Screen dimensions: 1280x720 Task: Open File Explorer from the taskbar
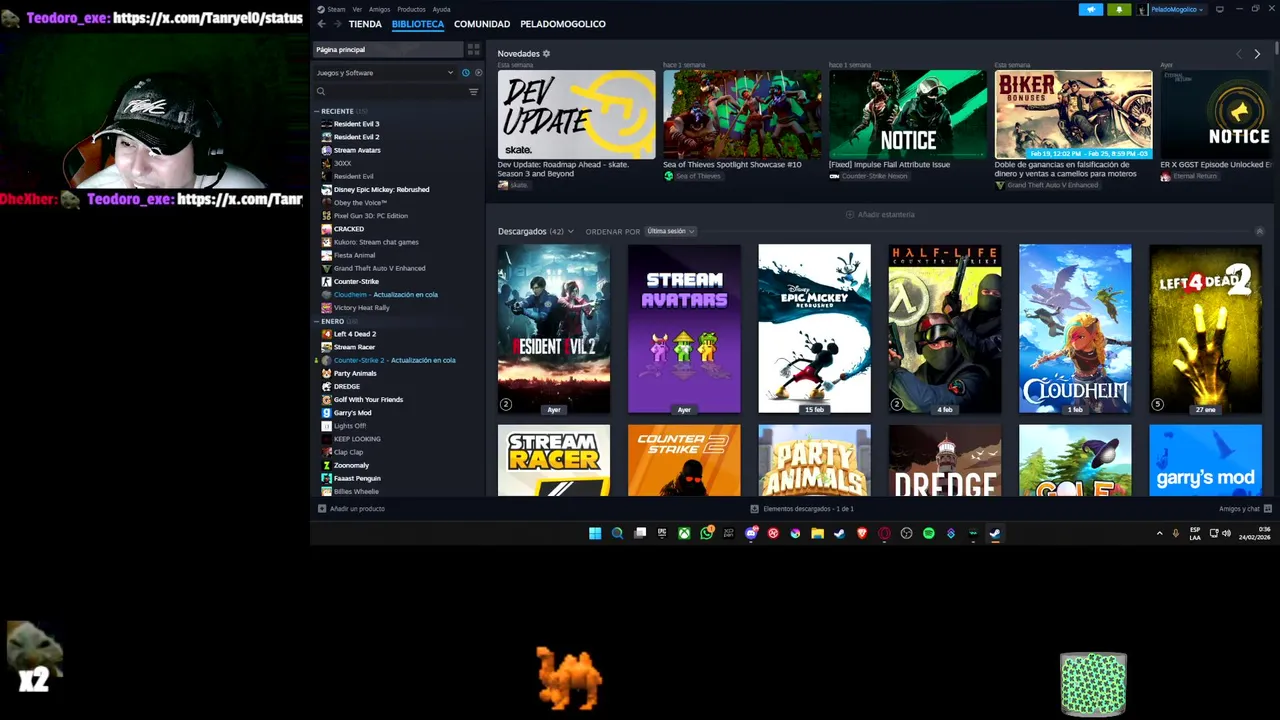(817, 533)
